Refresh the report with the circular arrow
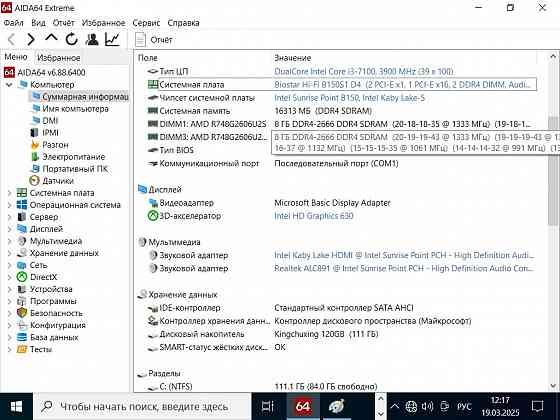Image resolution: width=560 pixels, height=420 pixels. [x=72, y=39]
